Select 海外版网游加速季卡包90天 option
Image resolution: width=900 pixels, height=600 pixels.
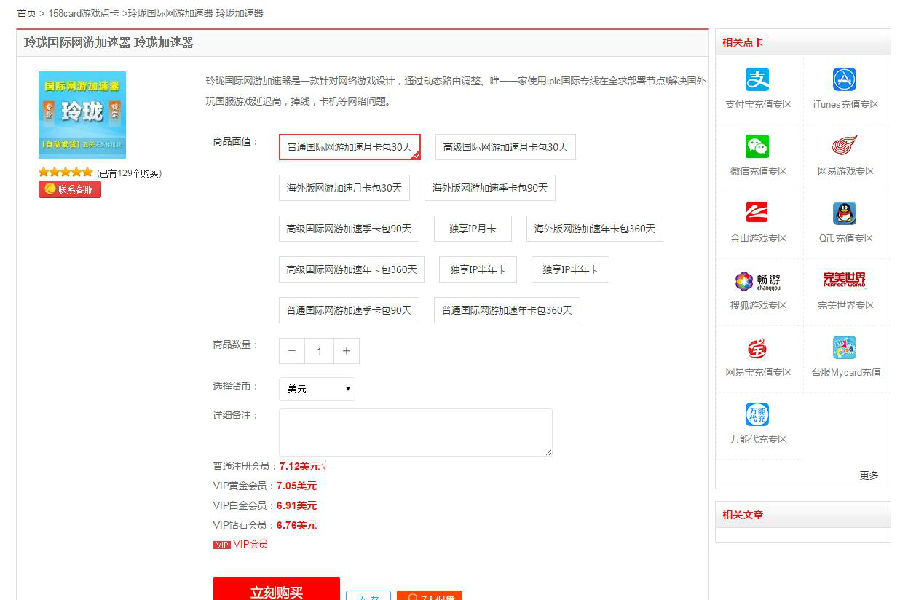[490, 188]
